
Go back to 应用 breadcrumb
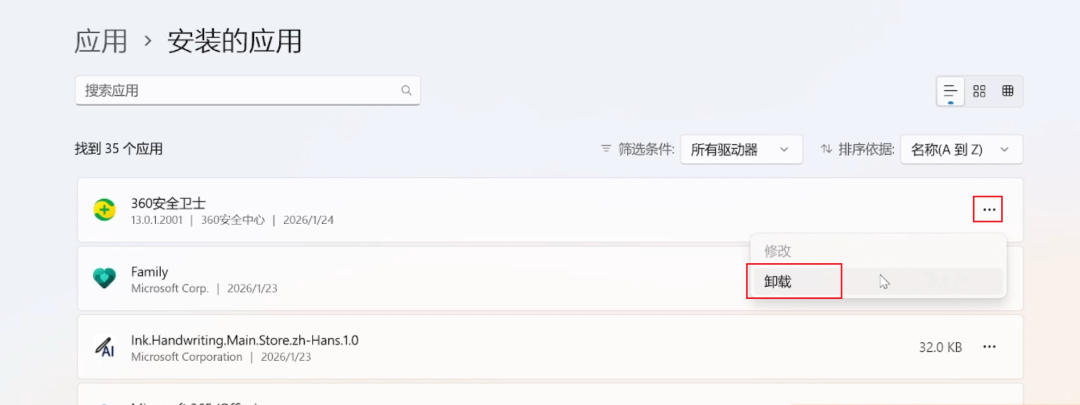[x=101, y=41]
